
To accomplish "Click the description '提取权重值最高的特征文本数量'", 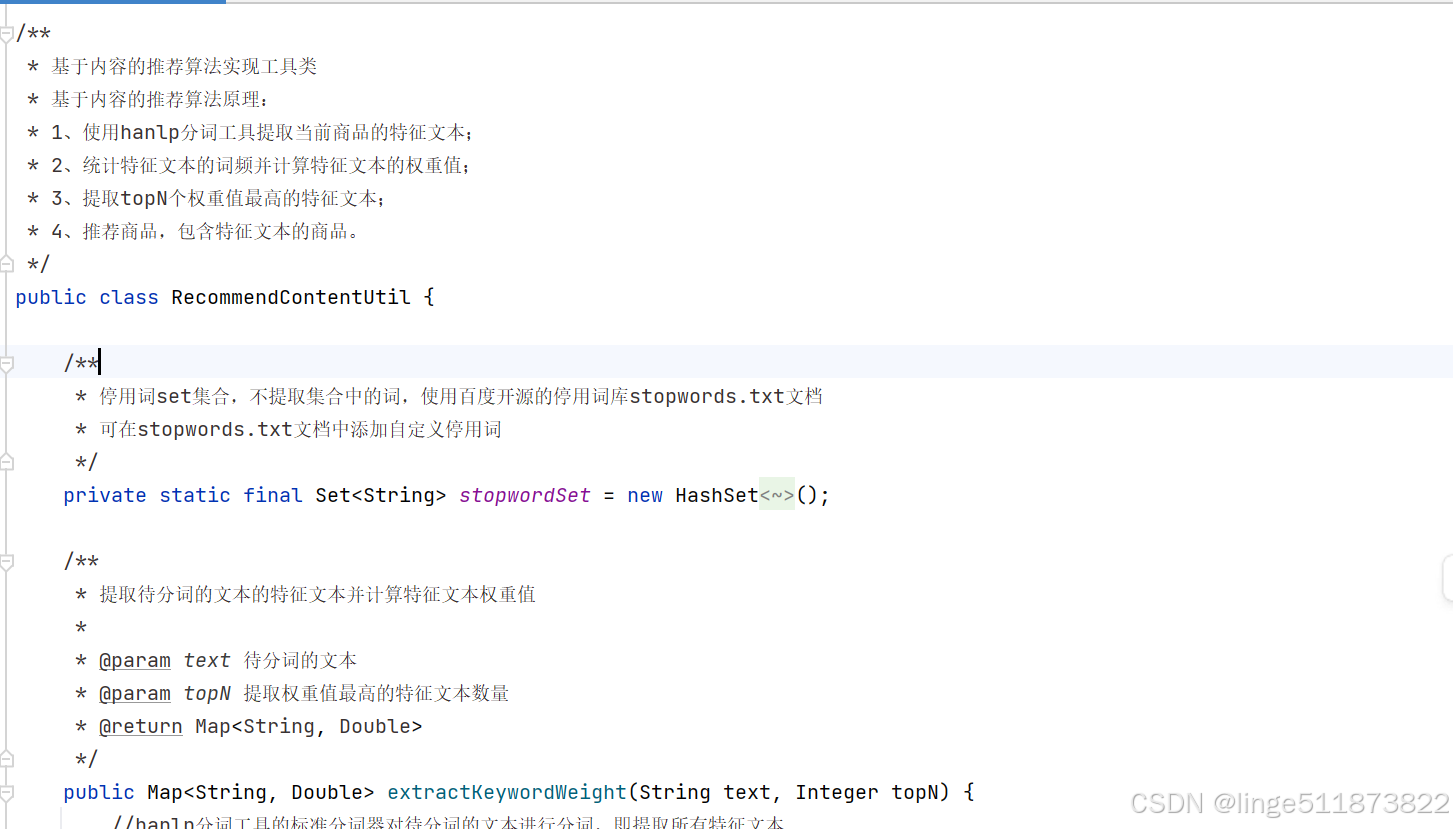I will tap(376, 693).
